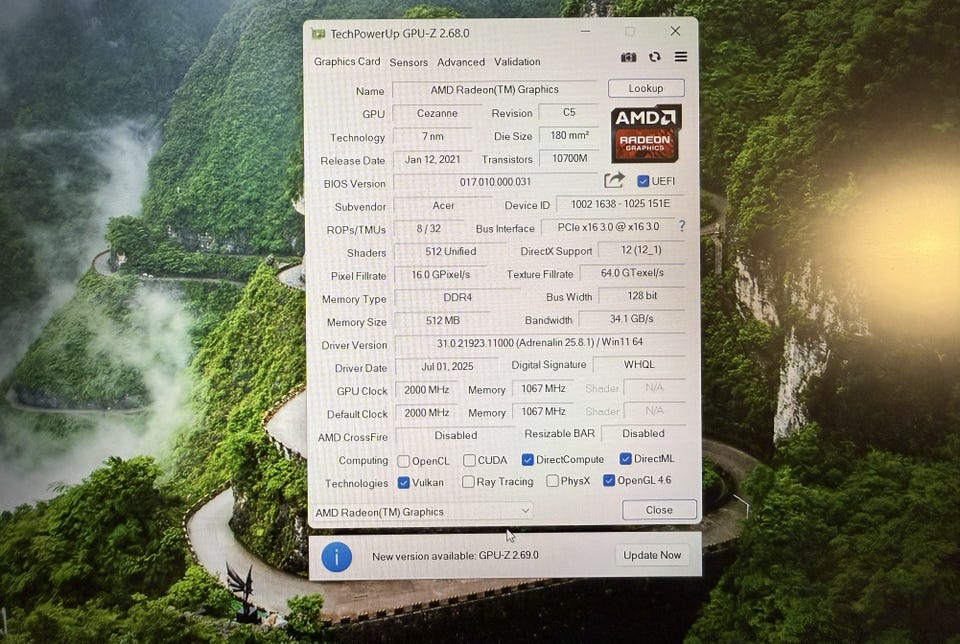Click the Release Date value Jan 12, 2021
The width and height of the screenshot is (960, 644).
432,159
